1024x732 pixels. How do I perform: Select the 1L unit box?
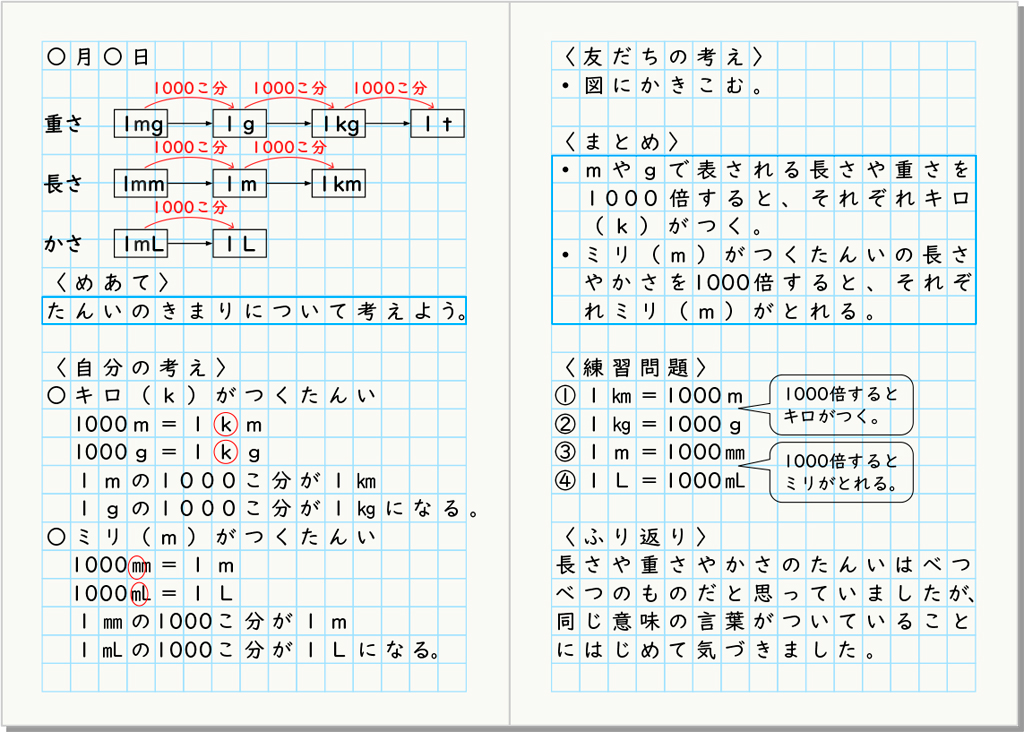[239, 243]
